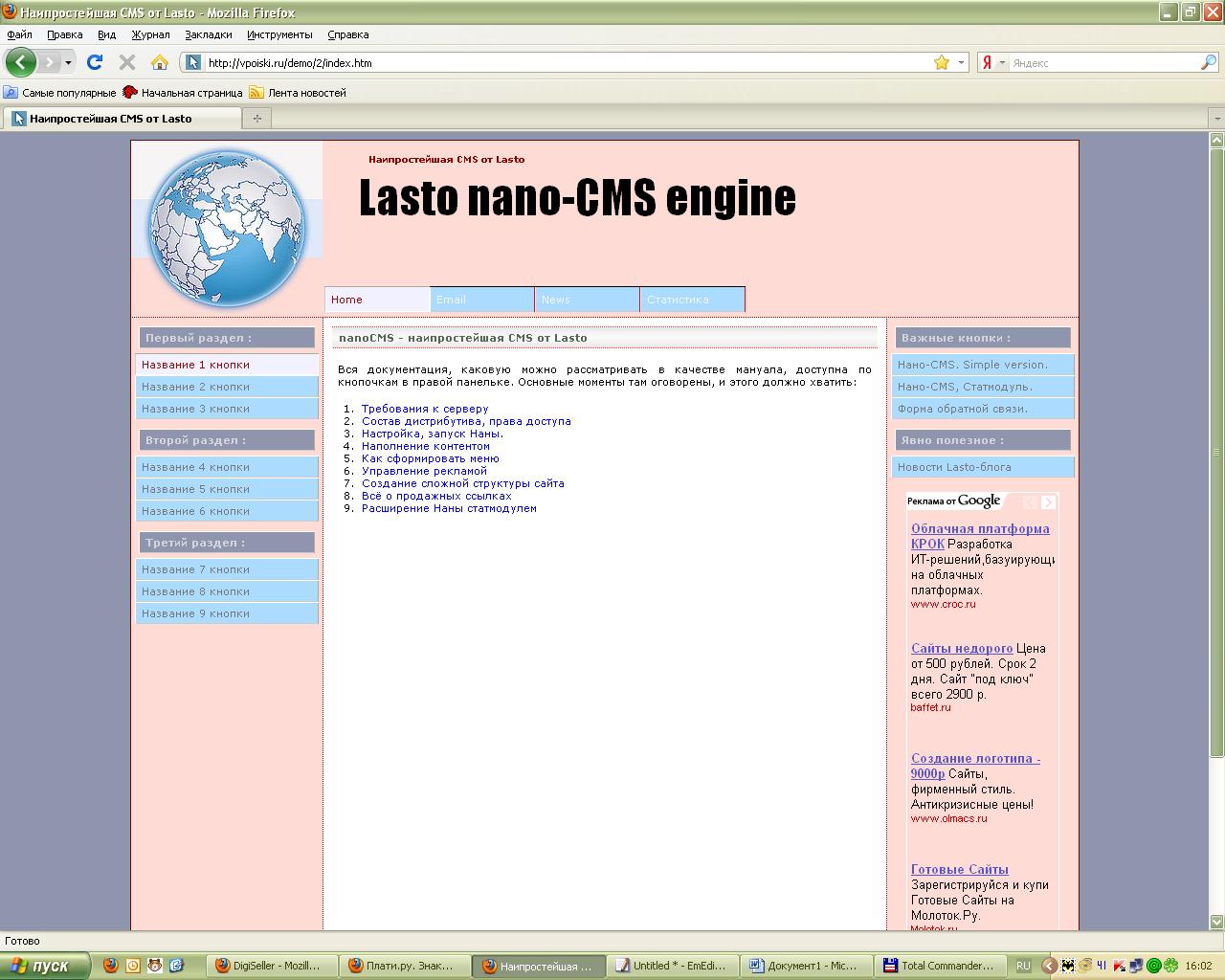
Task: Open the Самые популярные bookmark folder
Action: (59, 93)
